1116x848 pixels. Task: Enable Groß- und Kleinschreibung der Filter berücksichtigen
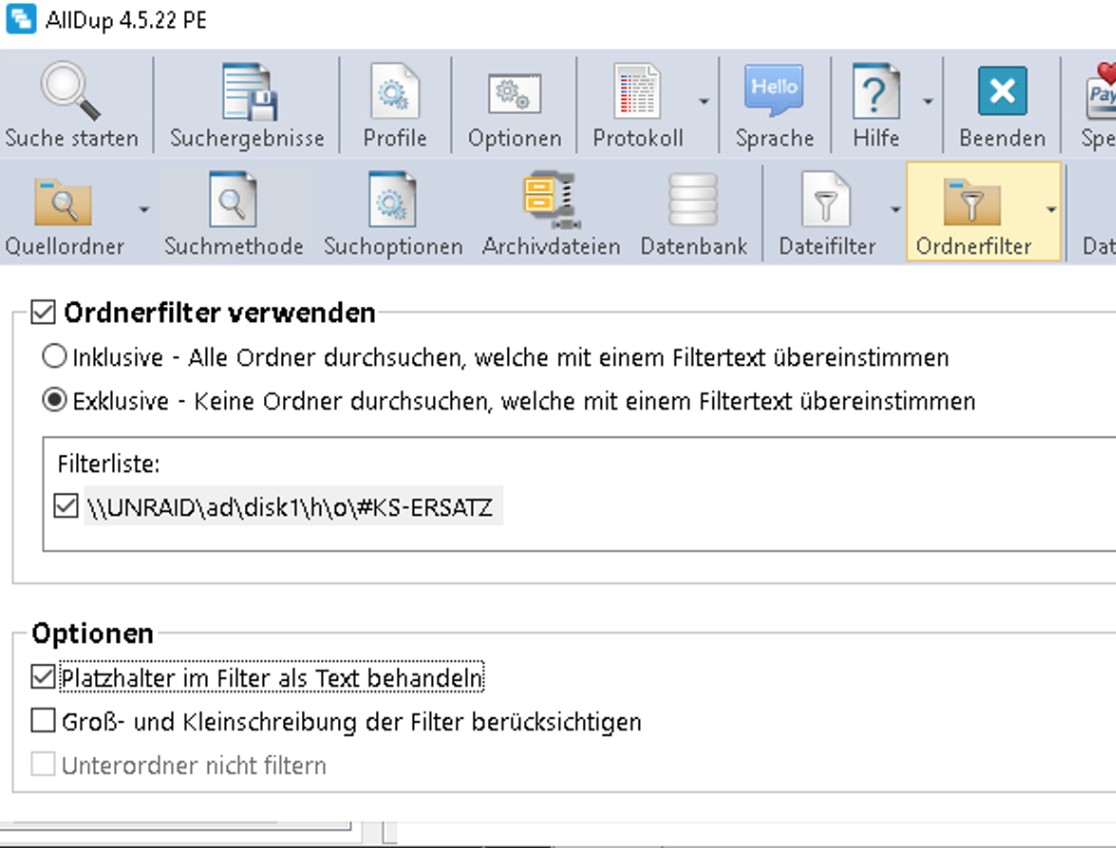tap(43, 721)
